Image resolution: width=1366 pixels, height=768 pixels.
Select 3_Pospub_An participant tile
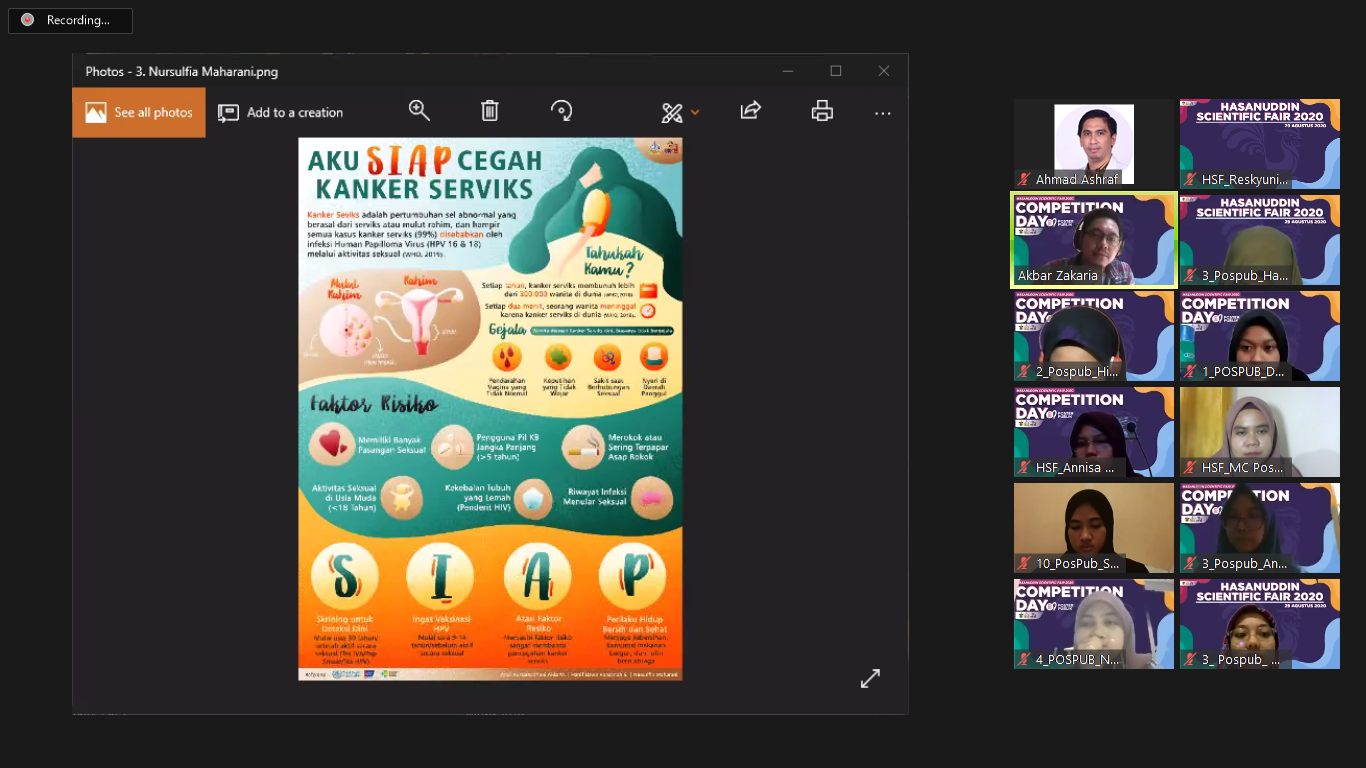1260,528
